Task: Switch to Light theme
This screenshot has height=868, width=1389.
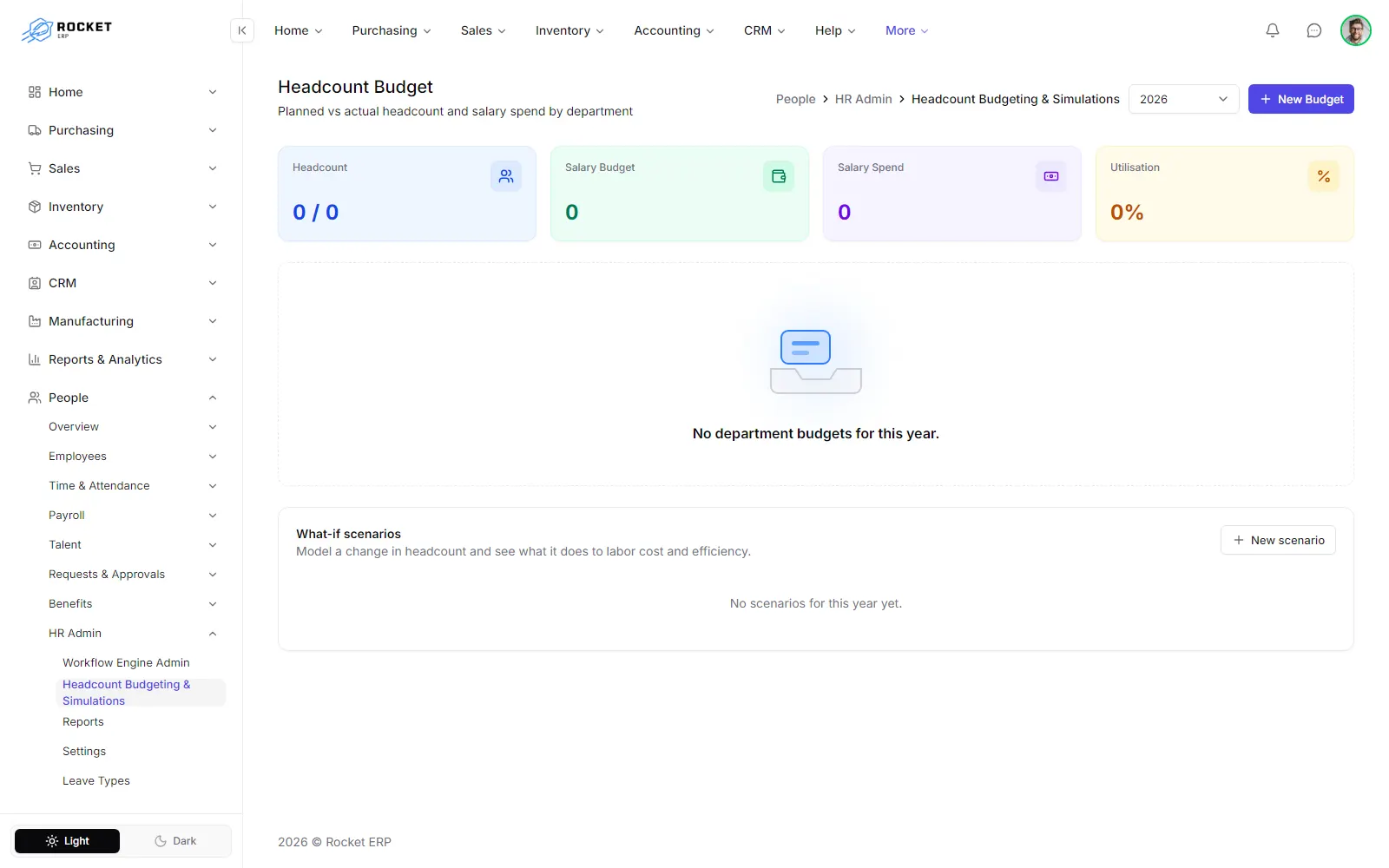Action: pos(68,841)
